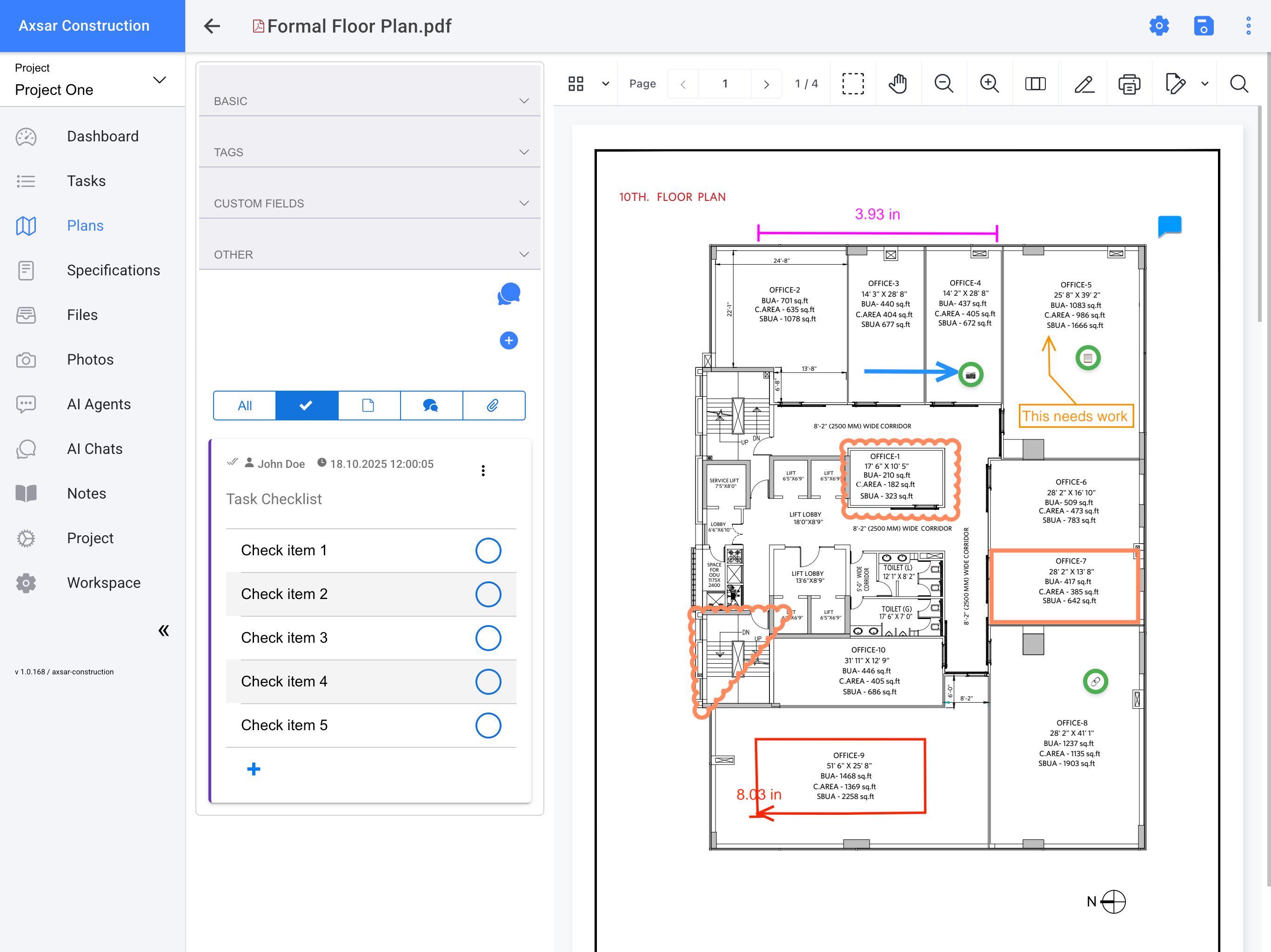
Task: Click the print icon in toolbar
Action: tap(1129, 84)
